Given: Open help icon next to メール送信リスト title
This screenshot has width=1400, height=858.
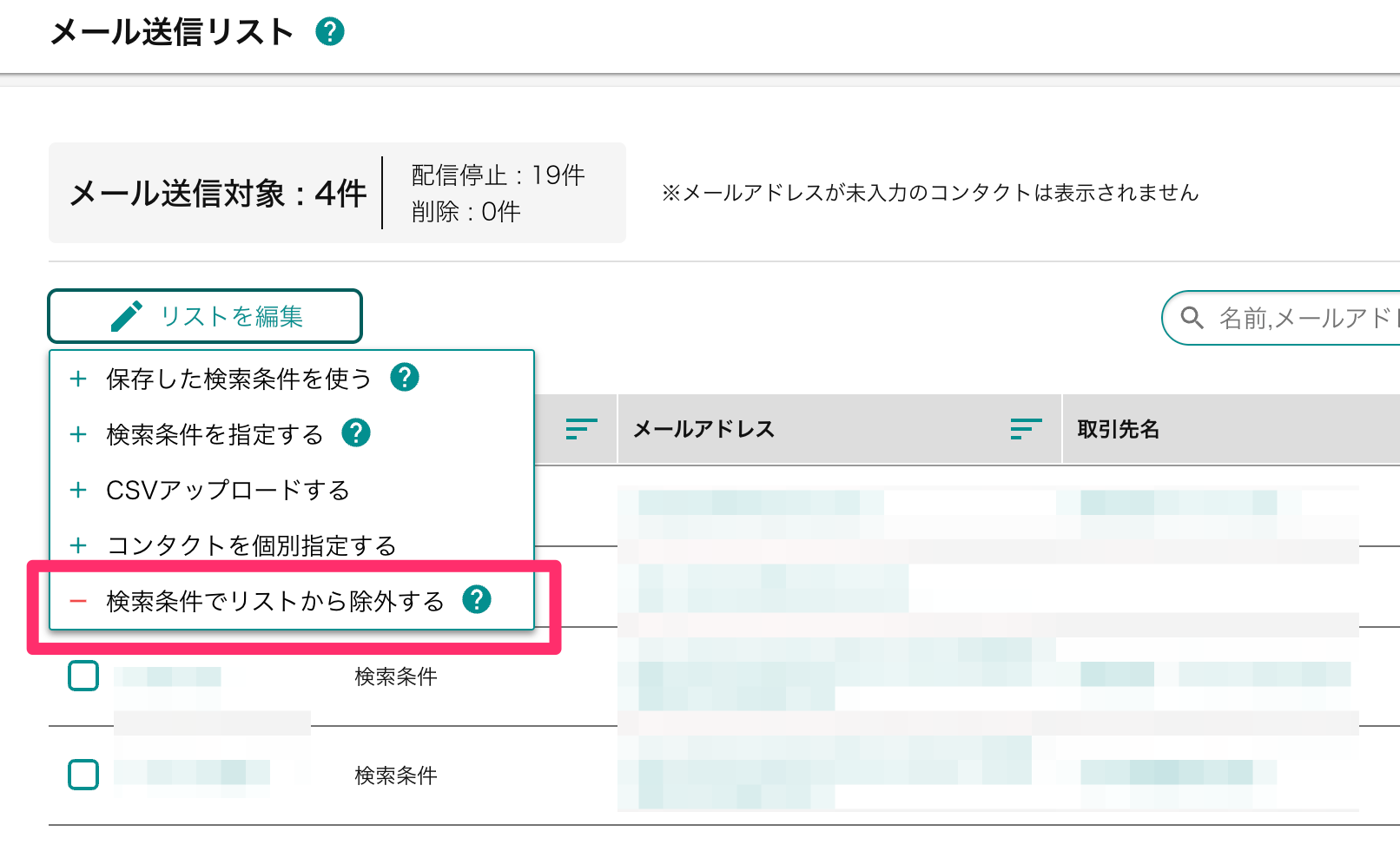Looking at the screenshot, I should pos(329,32).
